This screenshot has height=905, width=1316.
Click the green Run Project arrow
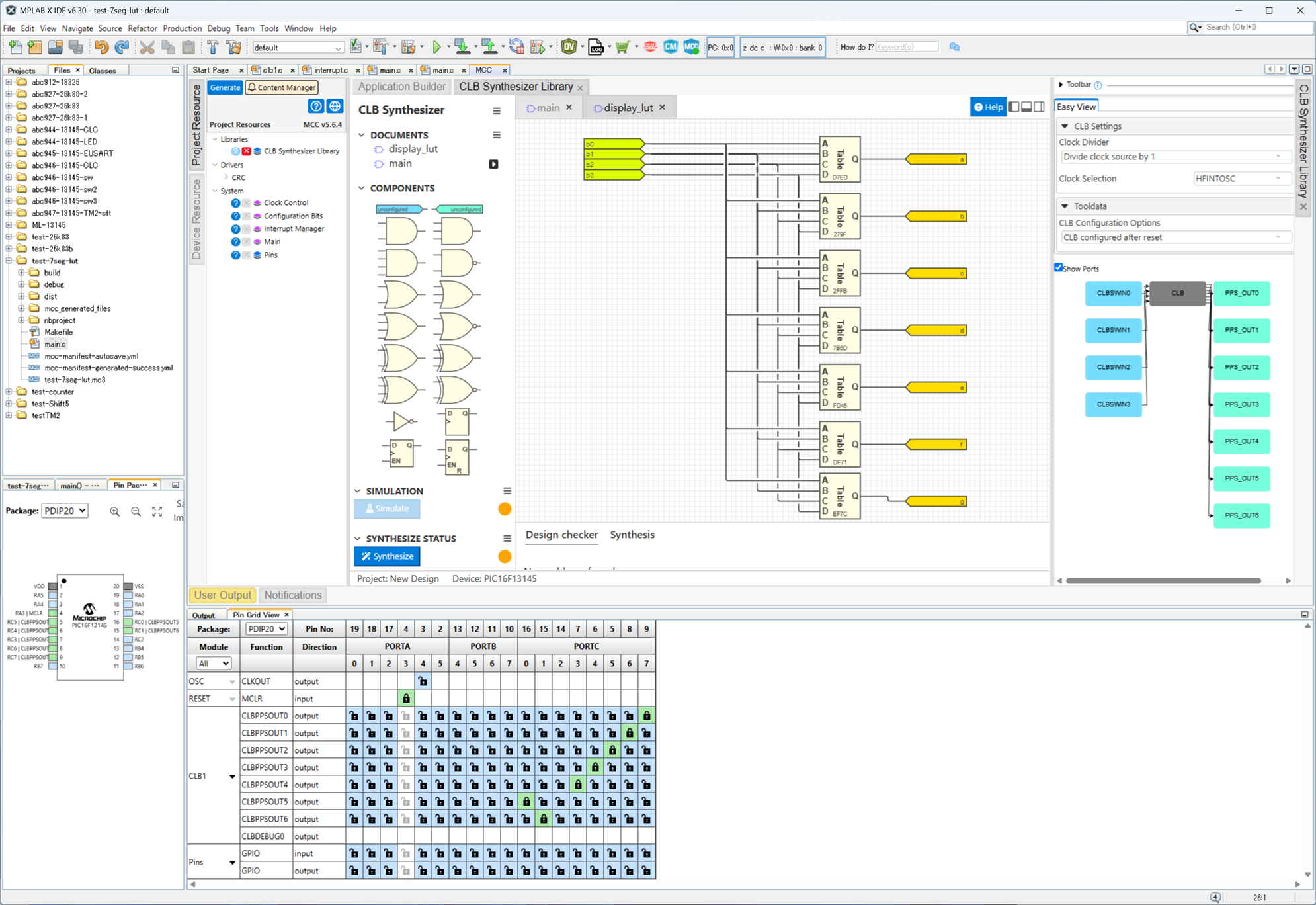(436, 47)
